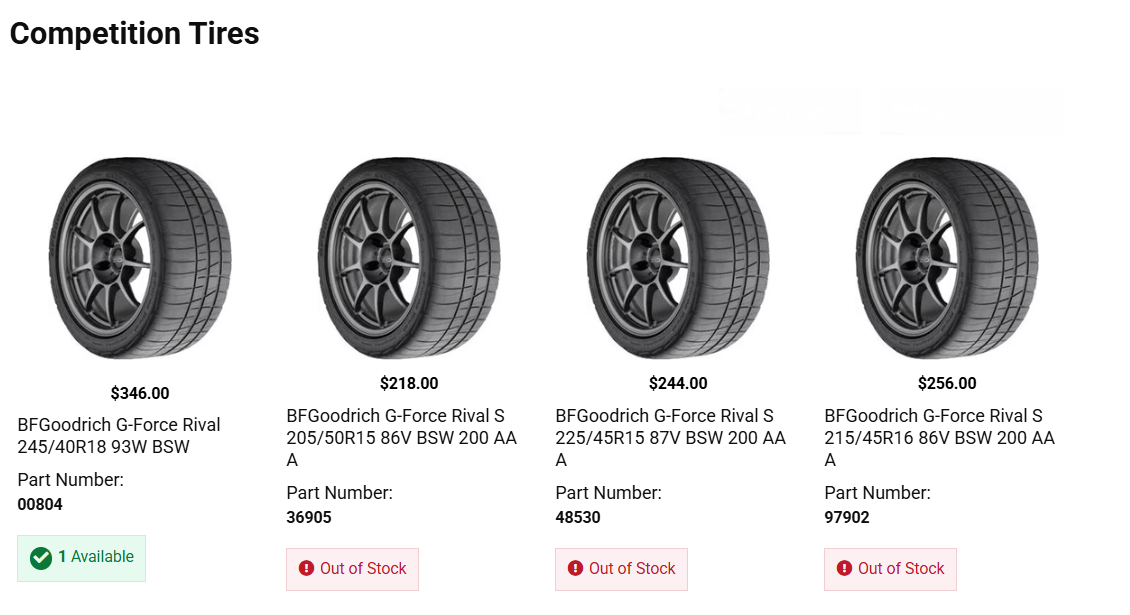Click the green checkmark icon beside "1 Available"
The height and width of the screenshot is (615, 1130).
(41, 557)
